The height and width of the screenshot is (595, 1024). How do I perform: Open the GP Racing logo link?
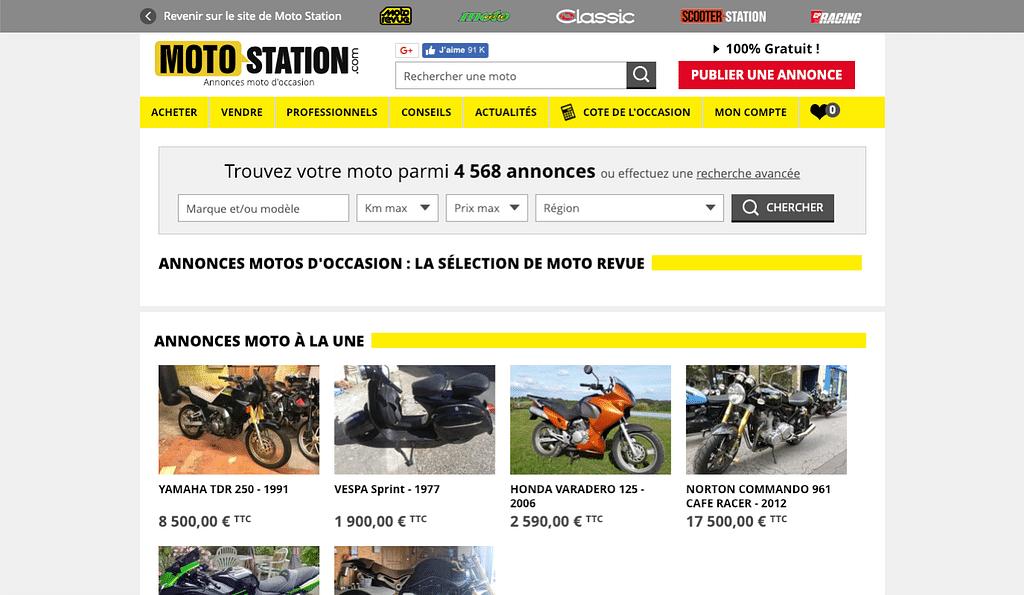coord(836,16)
